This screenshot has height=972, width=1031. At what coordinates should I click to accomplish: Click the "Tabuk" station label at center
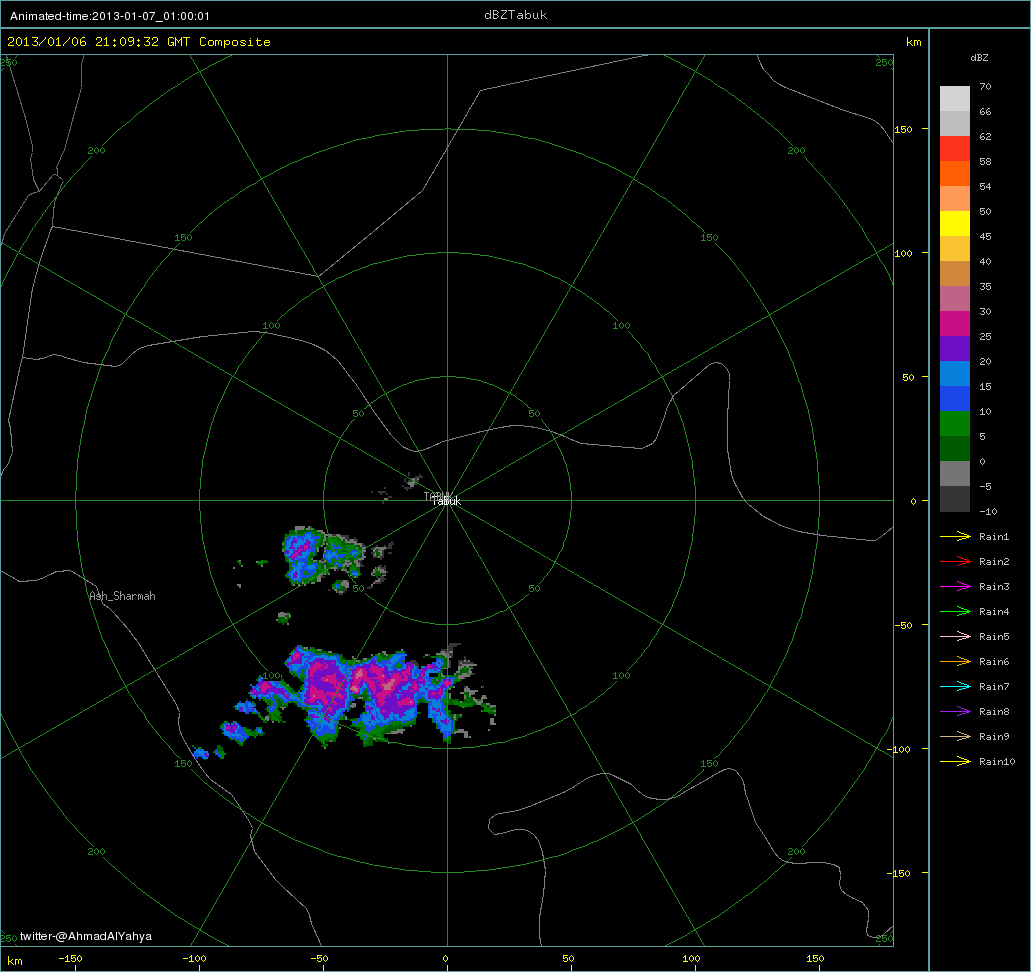(446, 501)
